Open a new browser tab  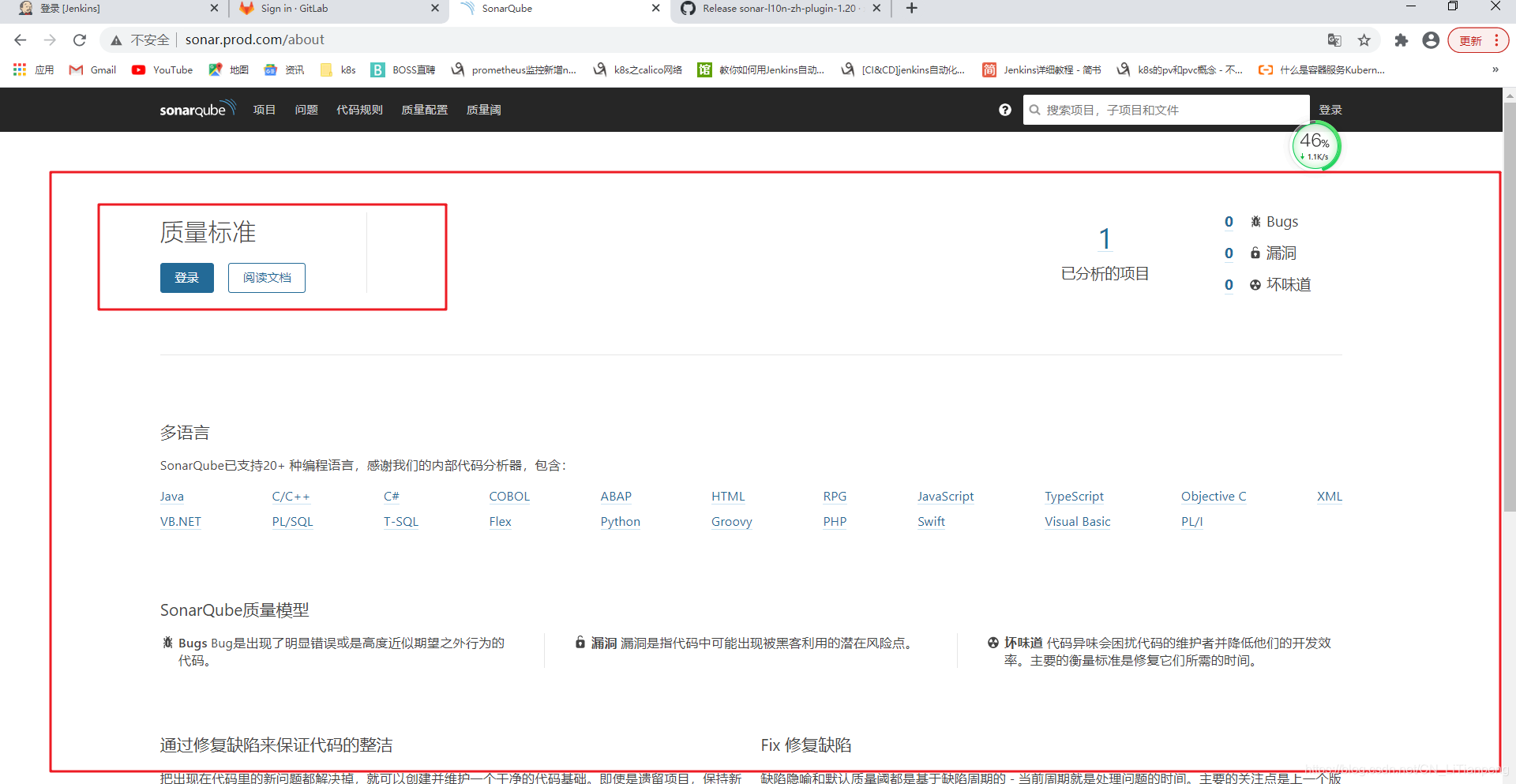pos(911,9)
